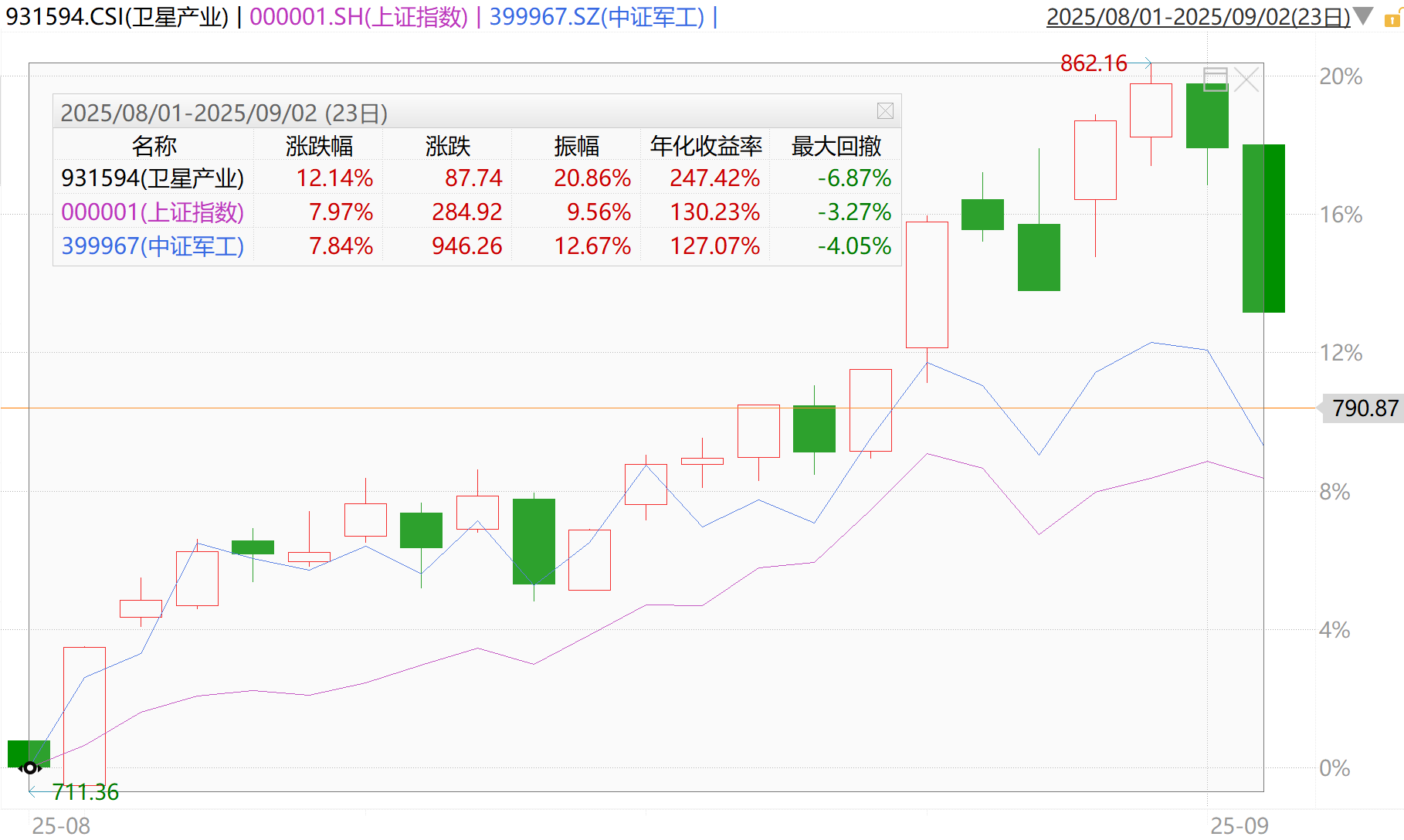Viewport: 1404px width, 840px height.
Task: Click the circular pan handle marker at chart bottom-left
Action: (x=29, y=767)
